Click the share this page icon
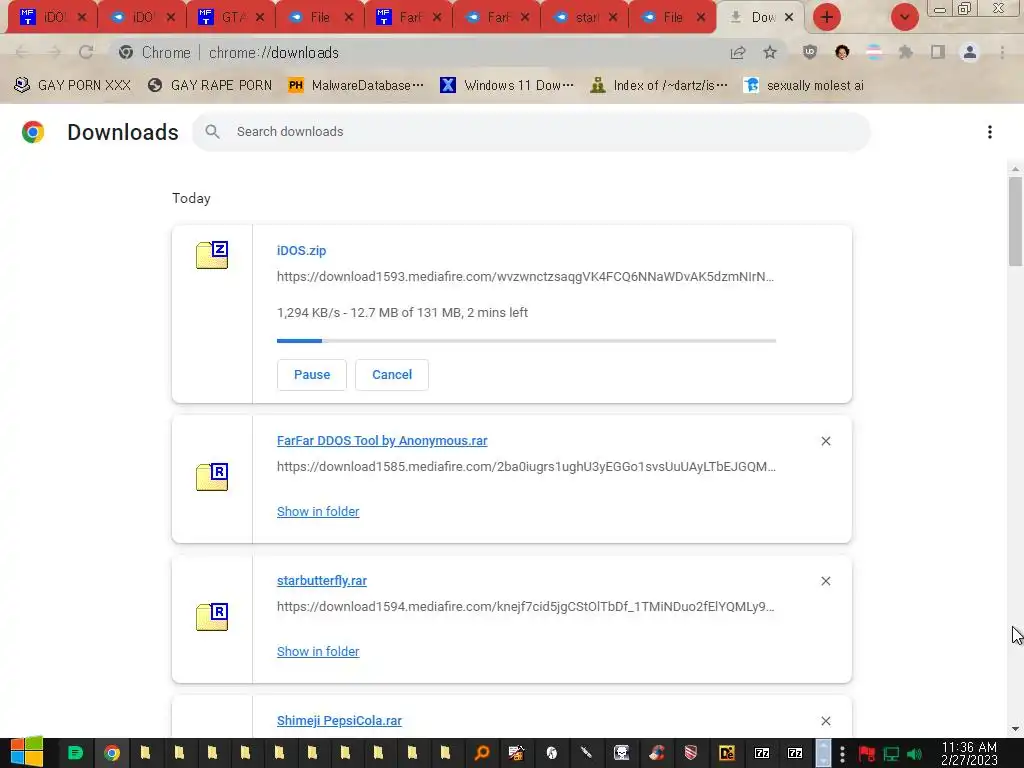The height and width of the screenshot is (768, 1024). pos(738,52)
